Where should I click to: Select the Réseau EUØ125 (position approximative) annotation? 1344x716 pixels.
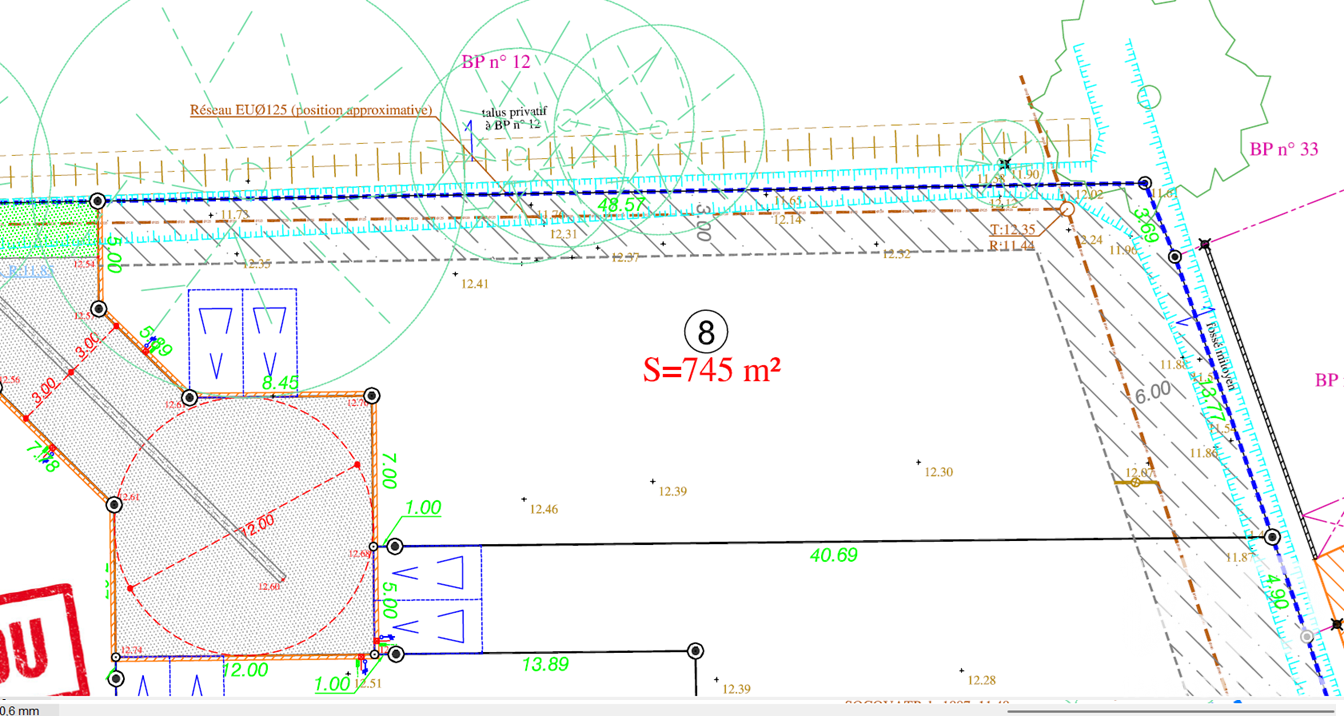(311, 110)
